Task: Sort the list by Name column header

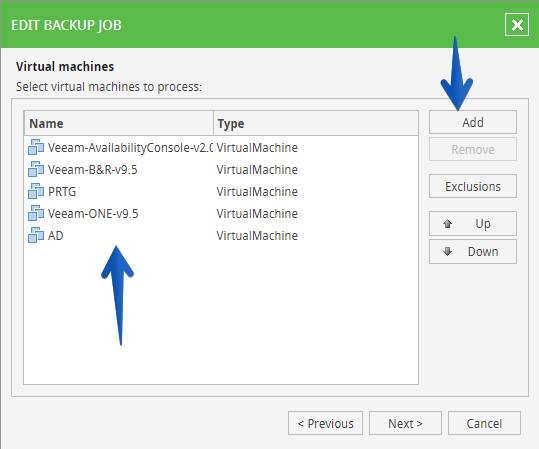Action: 119,123
